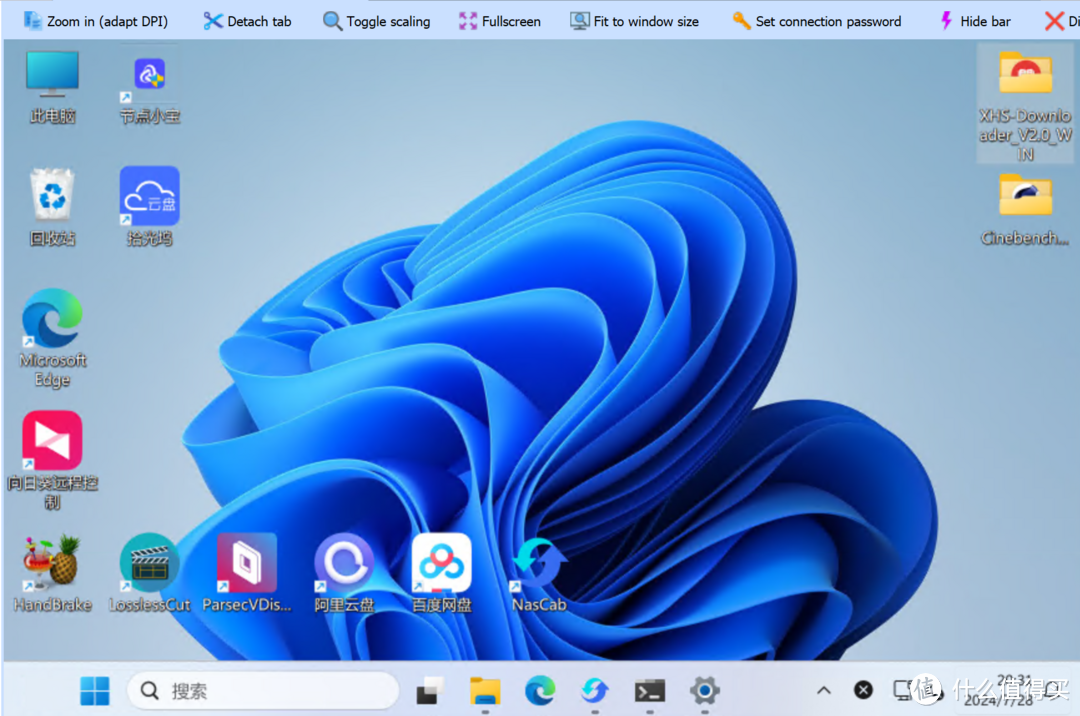Image resolution: width=1080 pixels, height=716 pixels.
Task: Open Set connection password
Action: pyautogui.click(x=816, y=21)
